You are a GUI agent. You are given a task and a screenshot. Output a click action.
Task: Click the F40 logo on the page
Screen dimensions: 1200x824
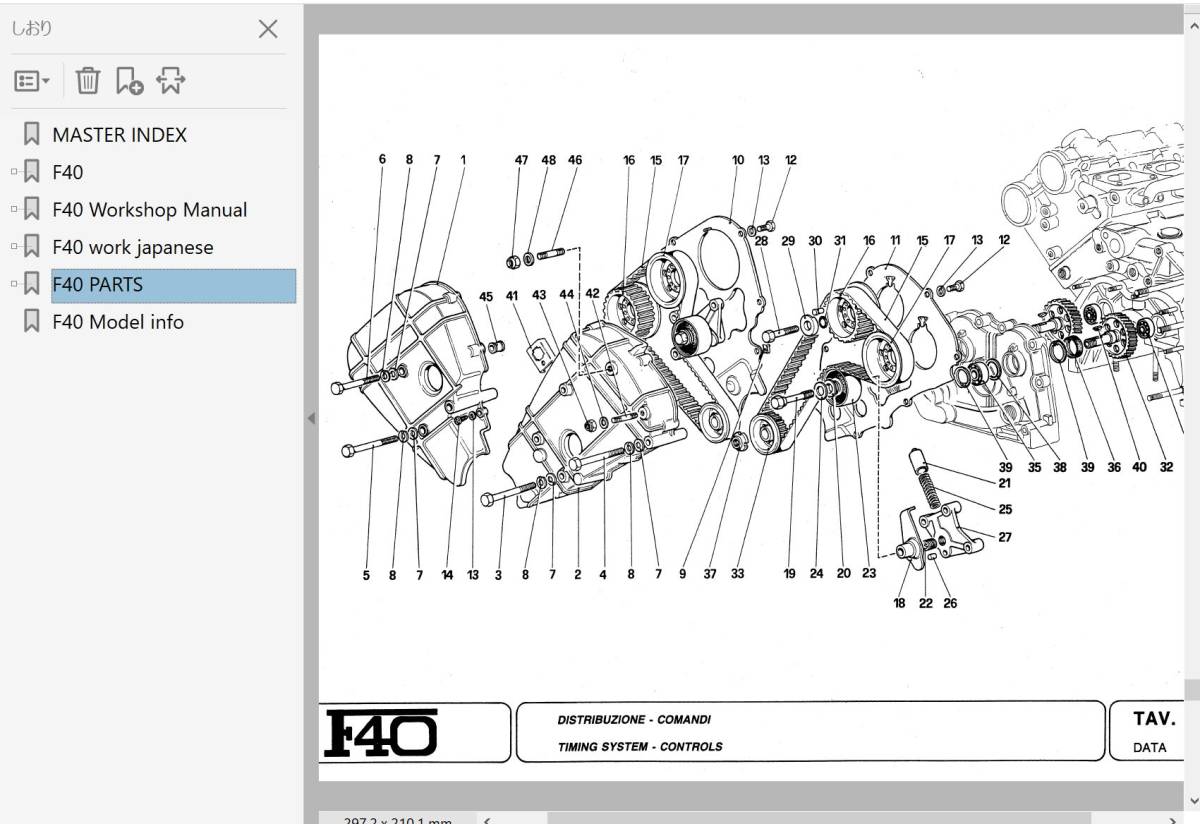[x=381, y=734]
